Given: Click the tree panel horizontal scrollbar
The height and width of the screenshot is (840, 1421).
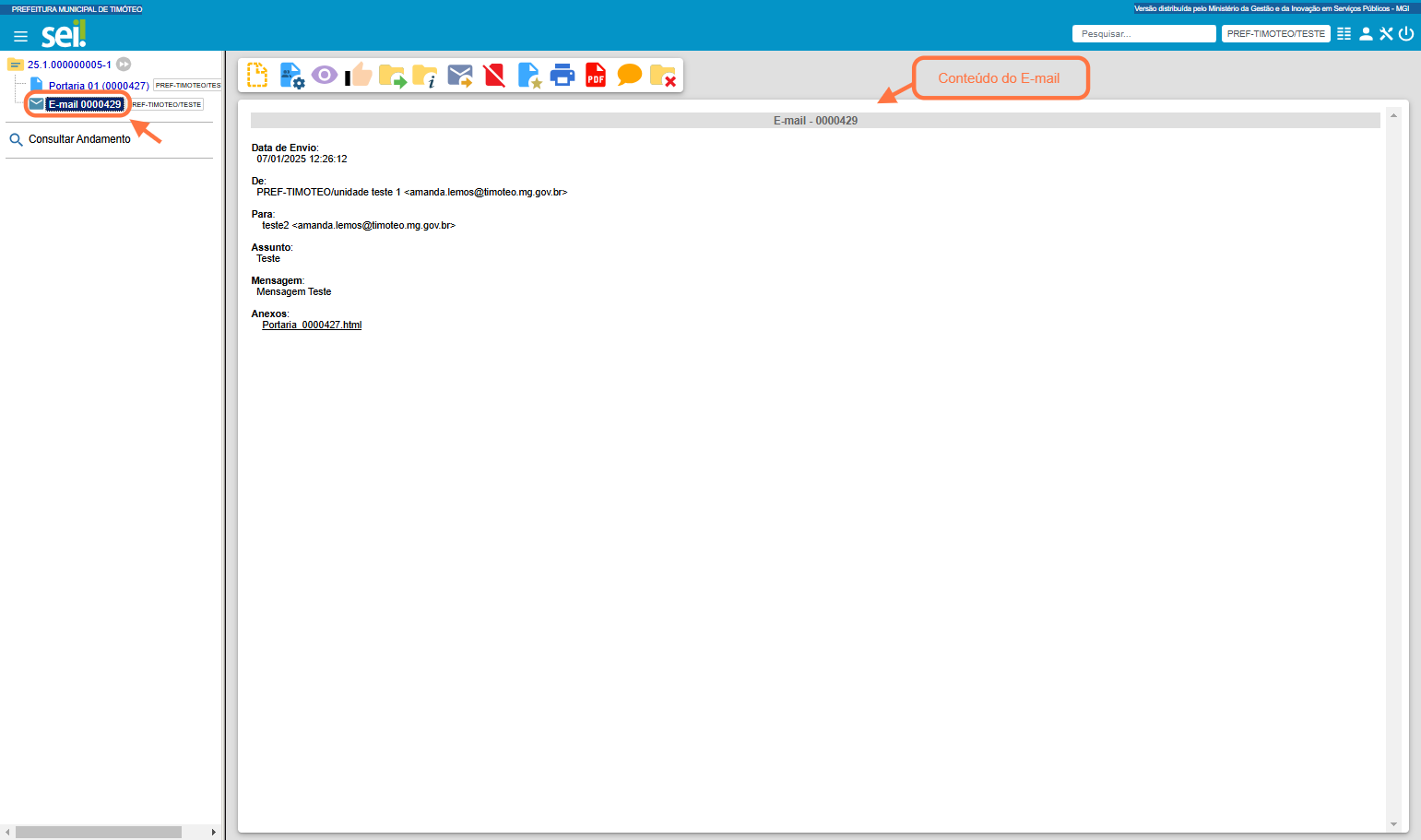Looking at the screenshot, I should click(x=99, y=832).
